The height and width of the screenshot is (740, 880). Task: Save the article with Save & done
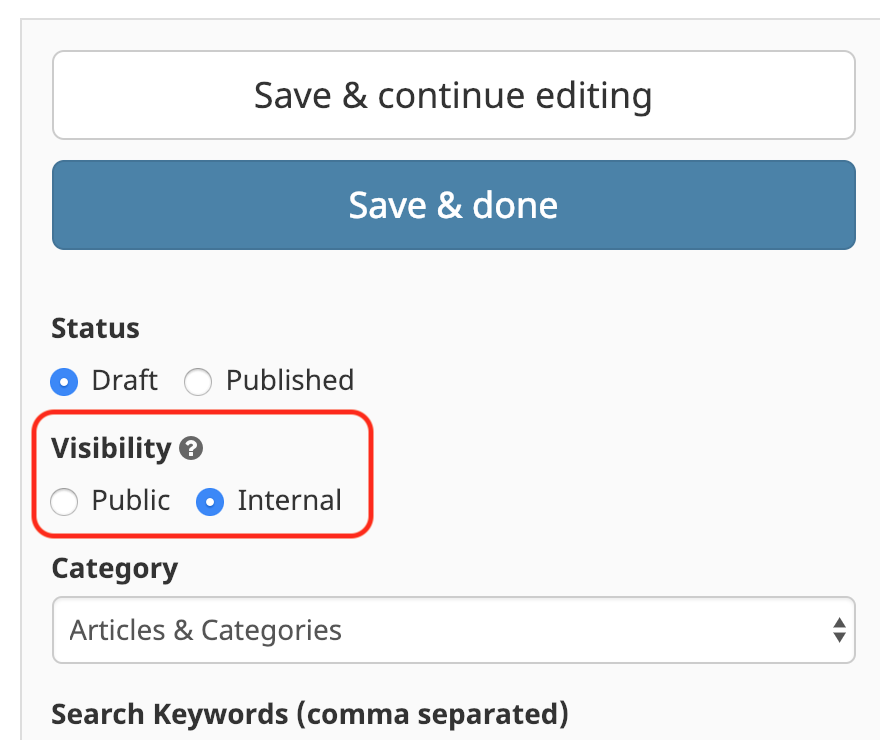[453, 205]
